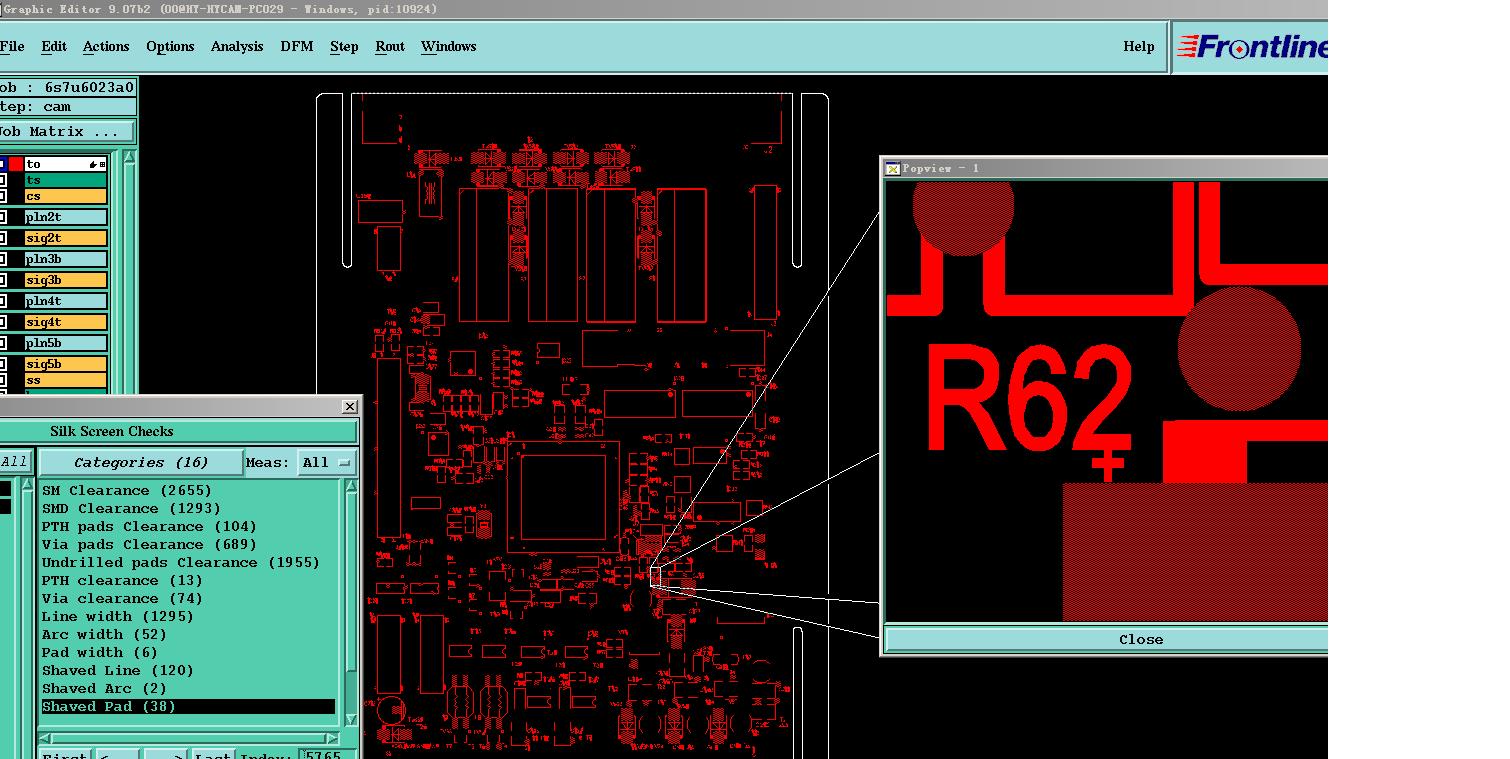This screenshot has height=759, width=1510.
Task: Select the 'sig4t' layer name
Action: [66, 322]
